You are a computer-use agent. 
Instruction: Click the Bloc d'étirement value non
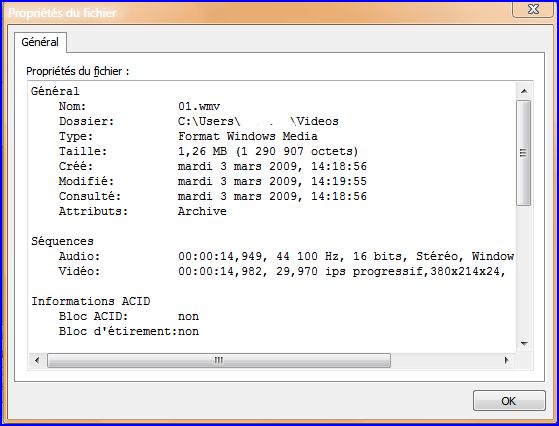188,331
